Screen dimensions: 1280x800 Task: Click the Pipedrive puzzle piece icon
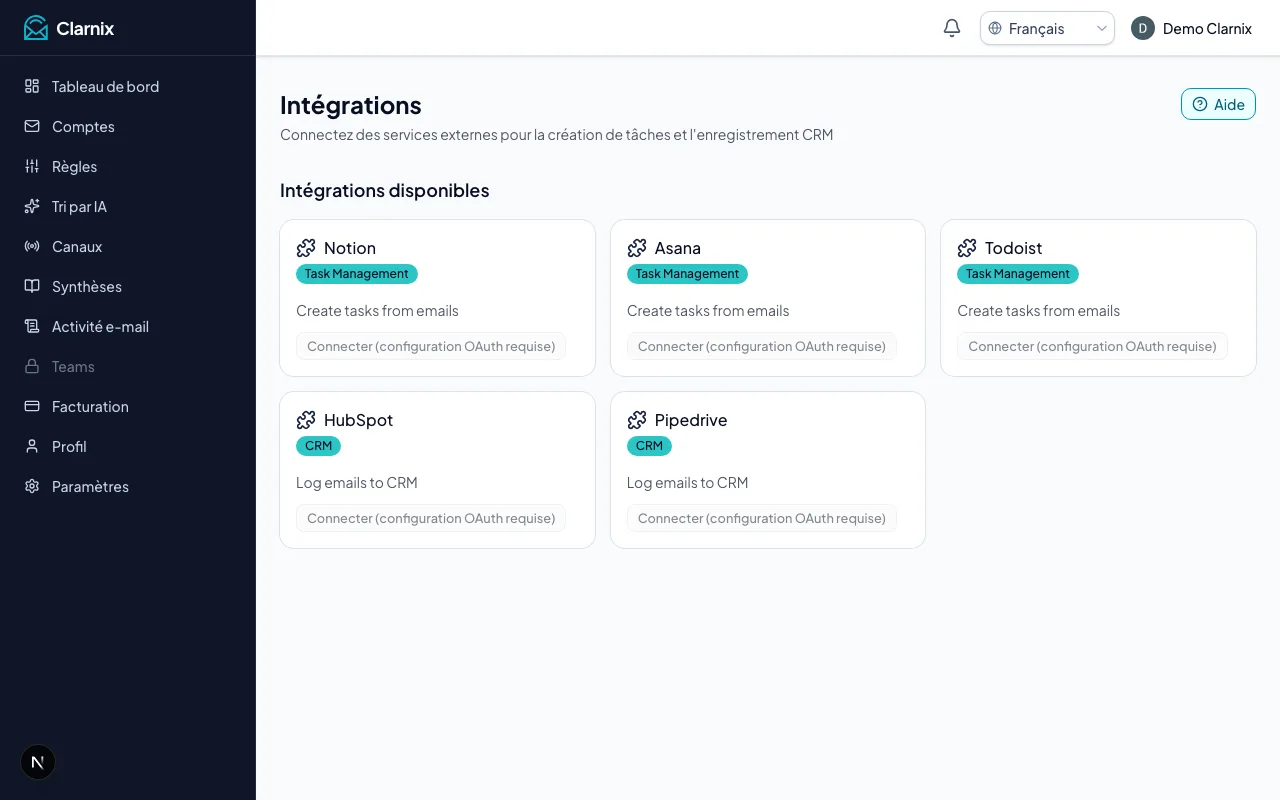pyautogui.click(x=637, y=420)
